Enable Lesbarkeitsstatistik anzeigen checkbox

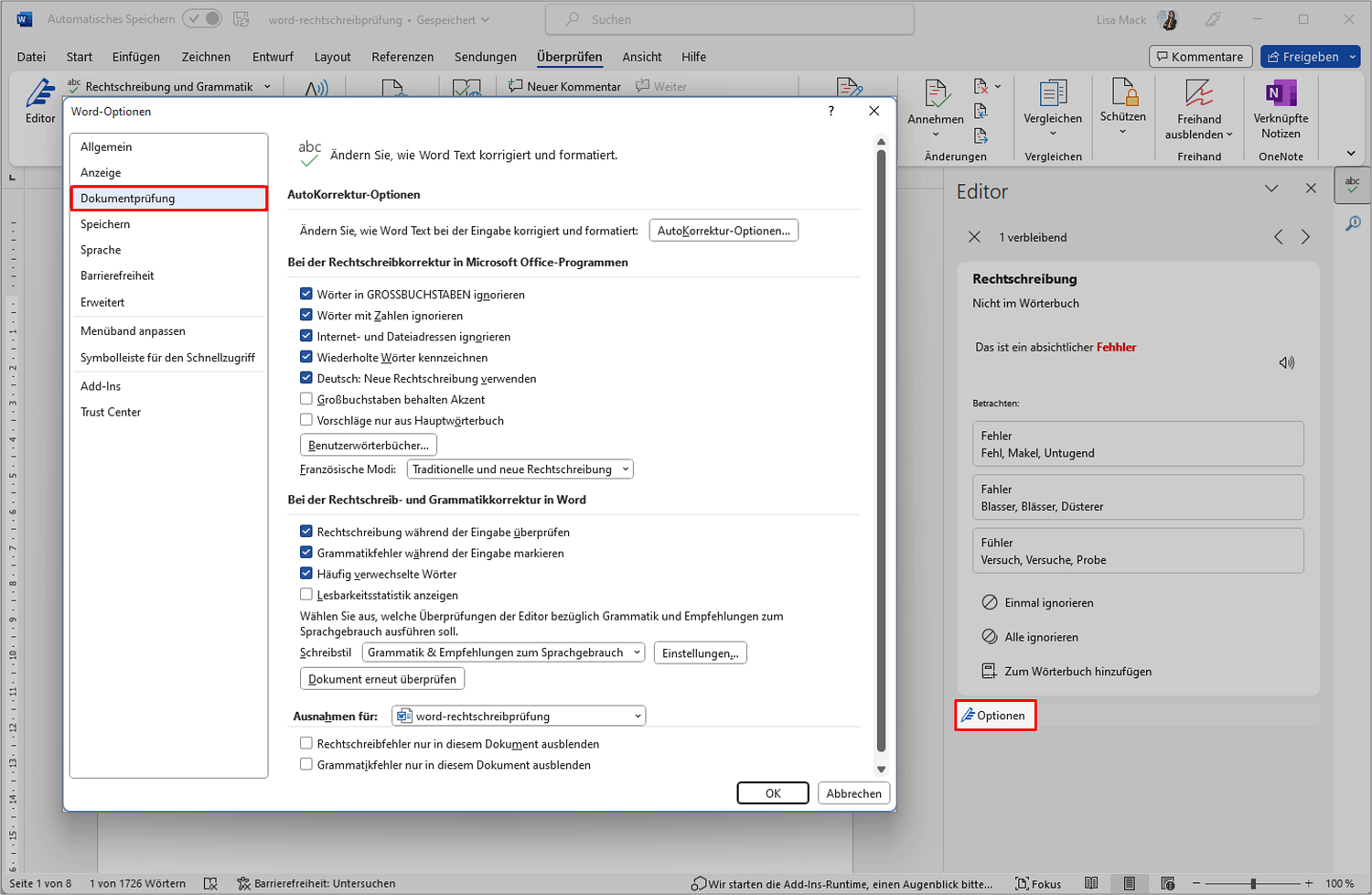coord(306,595)
